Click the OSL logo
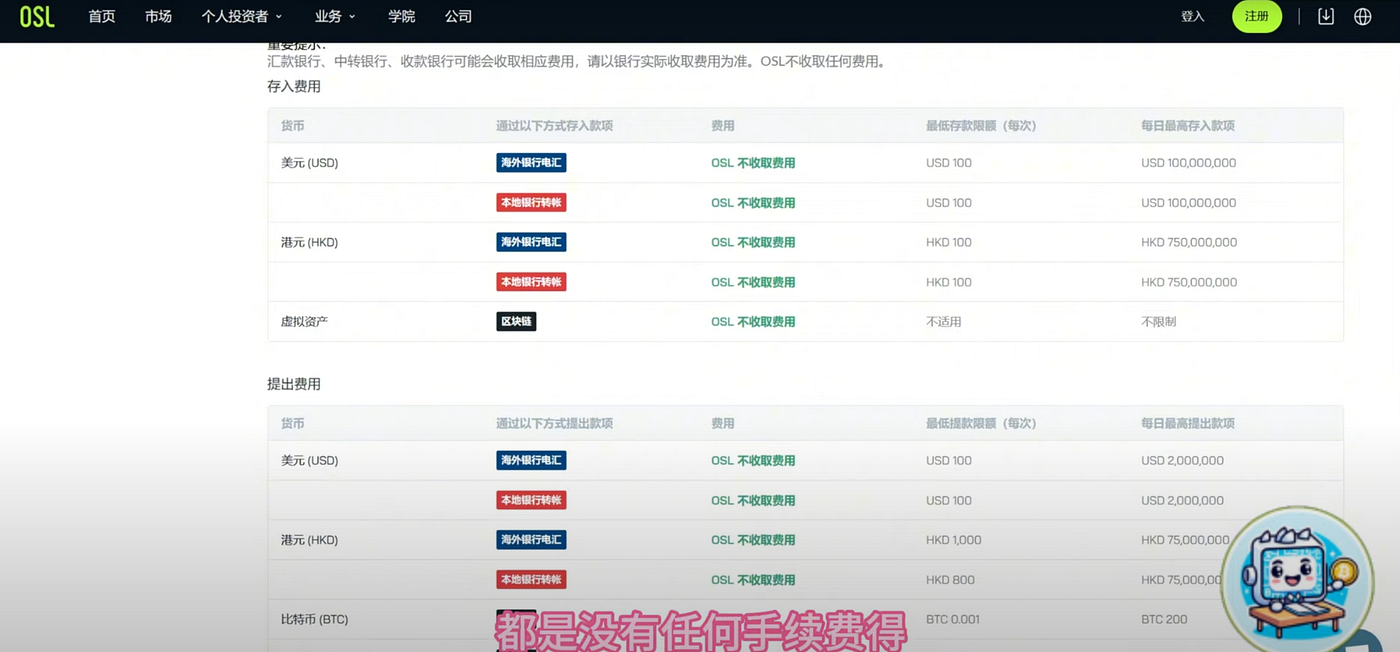1400x652 pixels. 37,16
